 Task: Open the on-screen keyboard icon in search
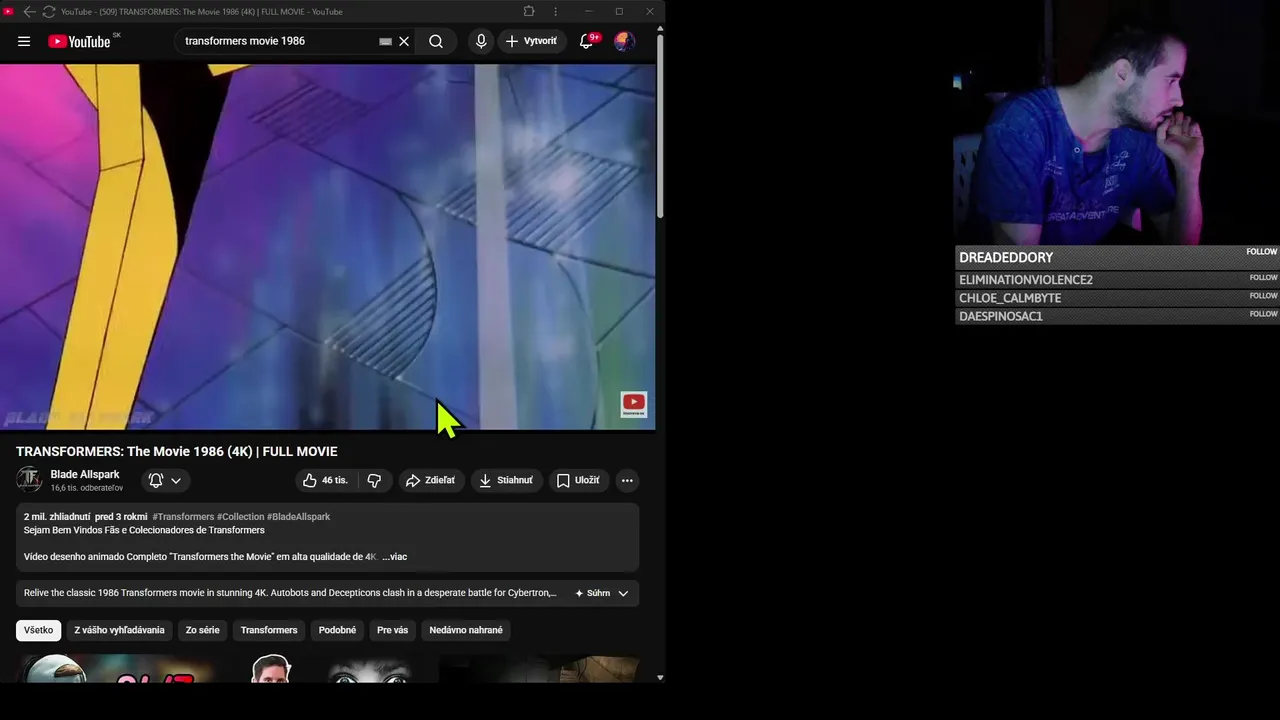(x=385, y=41)
